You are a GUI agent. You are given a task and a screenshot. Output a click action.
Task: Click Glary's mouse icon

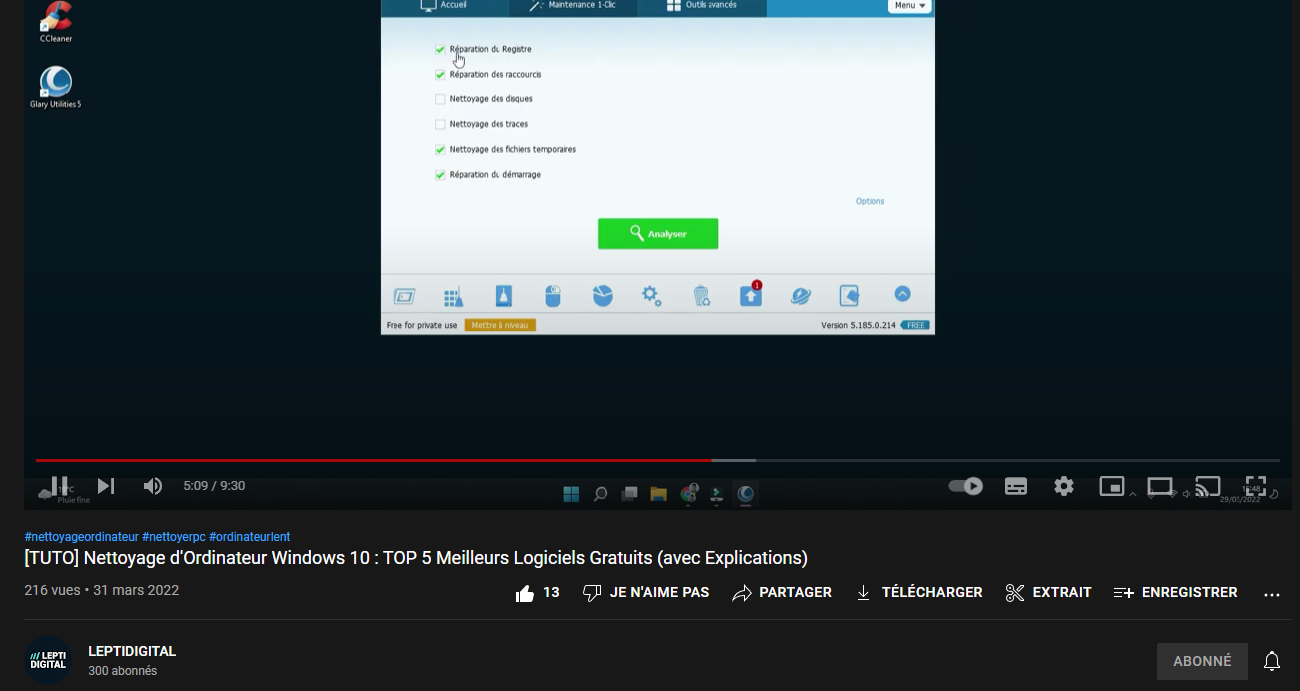pos(553,296)
